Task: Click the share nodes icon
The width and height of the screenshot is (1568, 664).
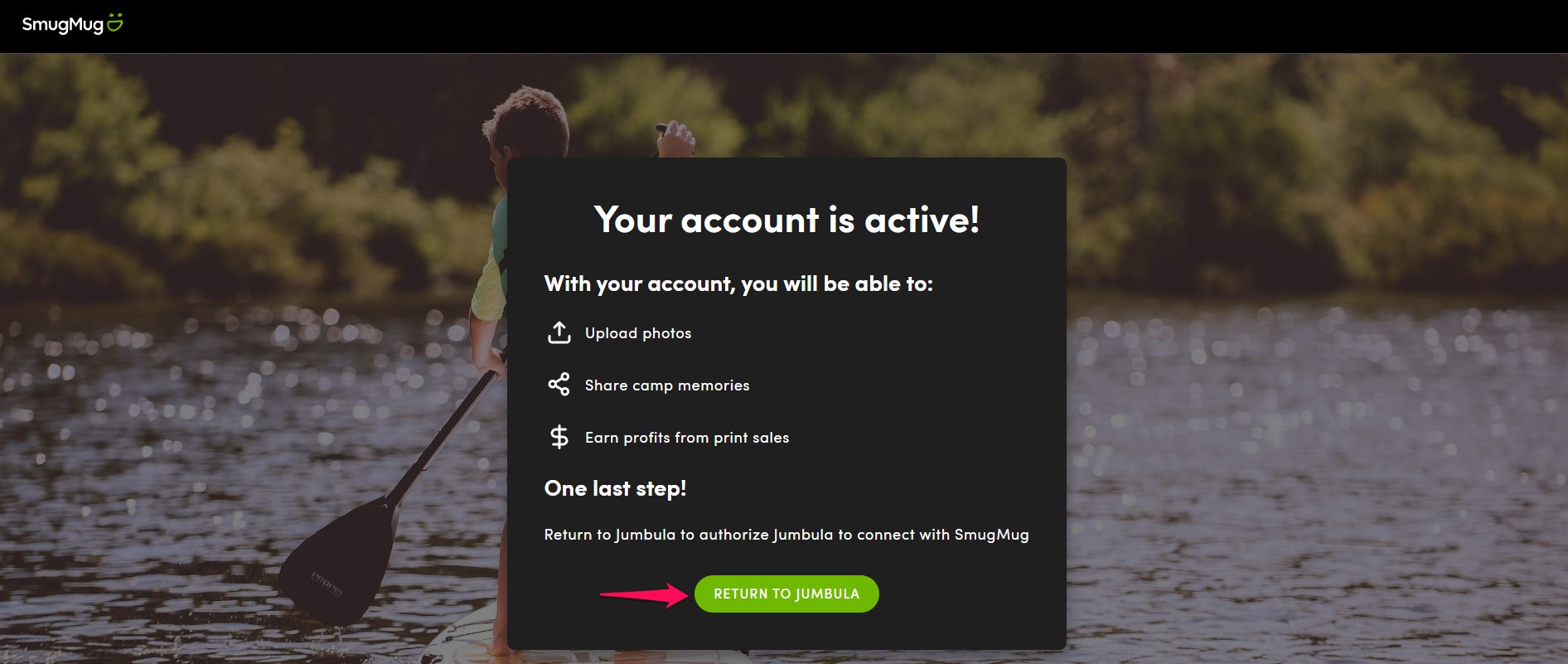Action: [x=559, y=385]
